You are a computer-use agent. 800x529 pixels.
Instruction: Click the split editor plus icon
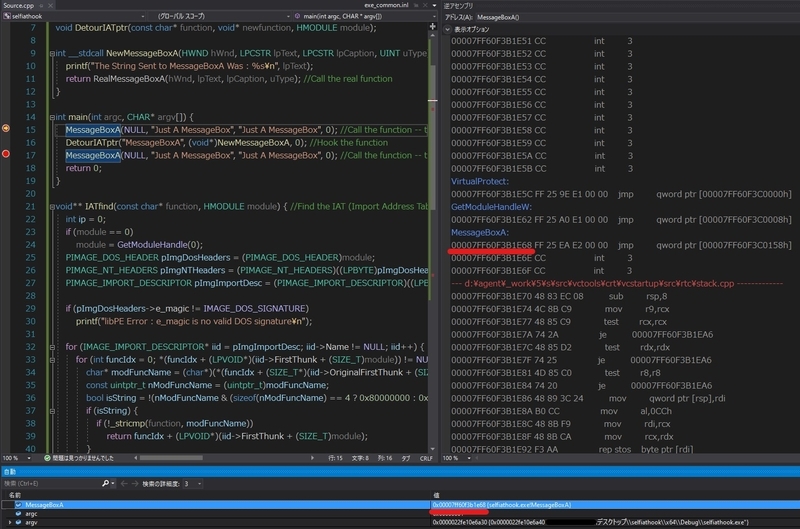coord(433,27)
